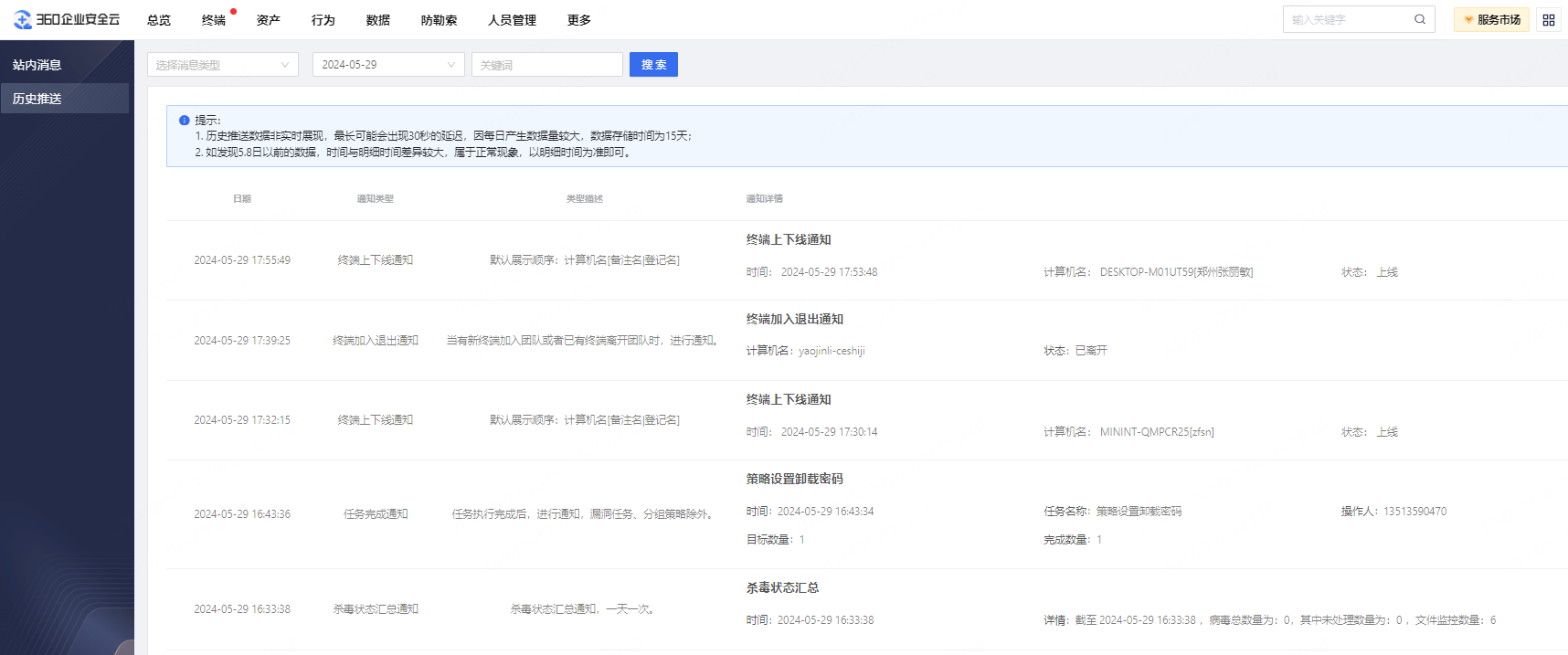The height and width of the screenshot is (655, 1568).
Task: Click 时间 2024-05-29 17:53:48 detail
Action: [811, 272]
